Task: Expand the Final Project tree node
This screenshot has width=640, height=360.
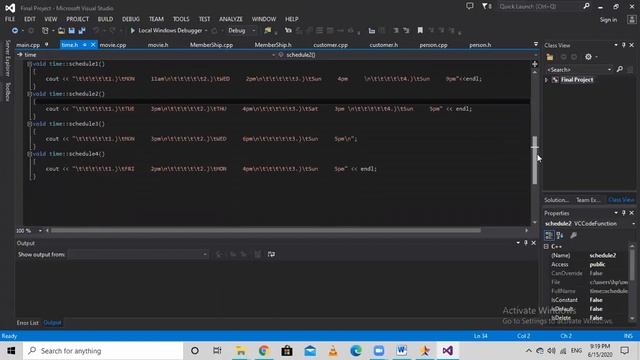Action: point(547,80)
